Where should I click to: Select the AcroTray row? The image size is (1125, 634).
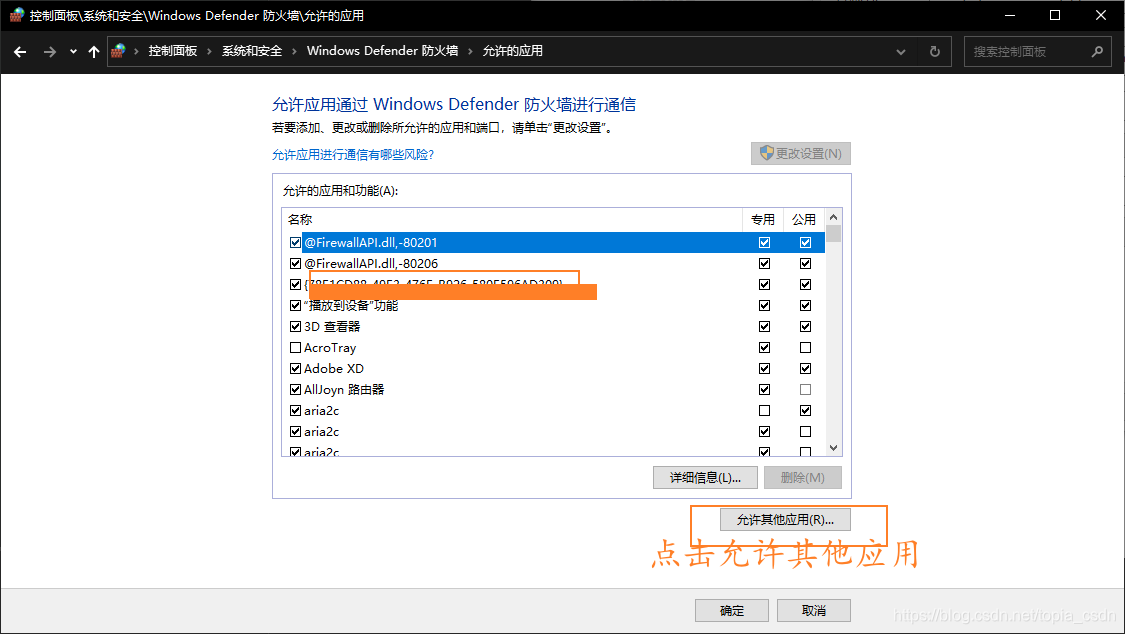pos(553,347)
